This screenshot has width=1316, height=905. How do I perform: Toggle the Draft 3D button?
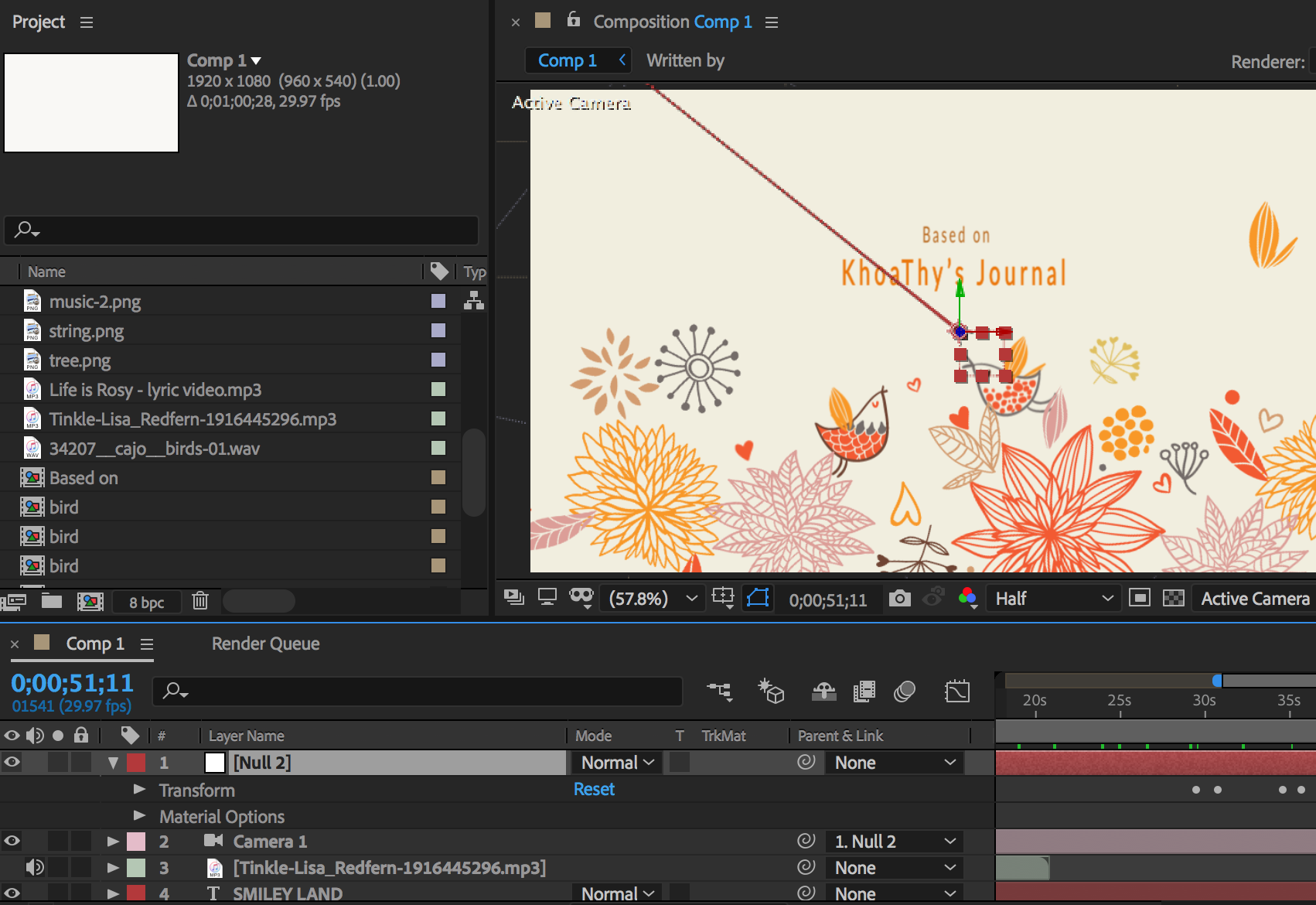[x=771, y=691]
